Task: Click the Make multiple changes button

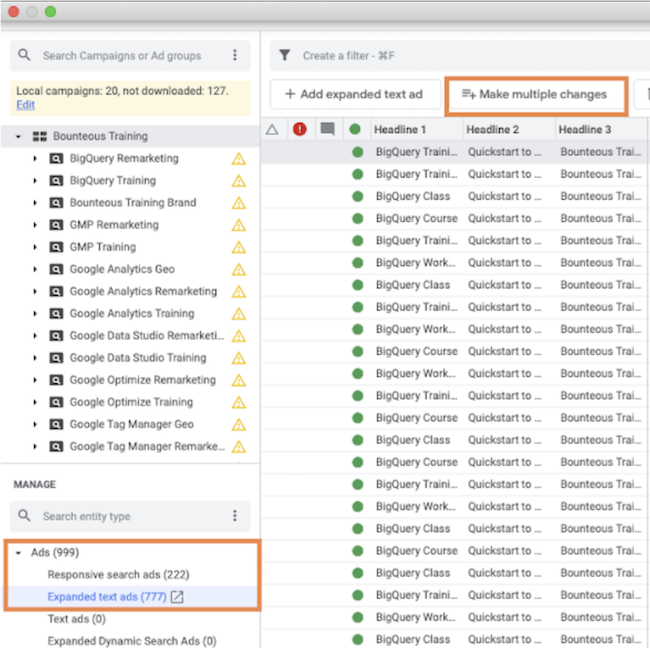Action: [536, 95]
